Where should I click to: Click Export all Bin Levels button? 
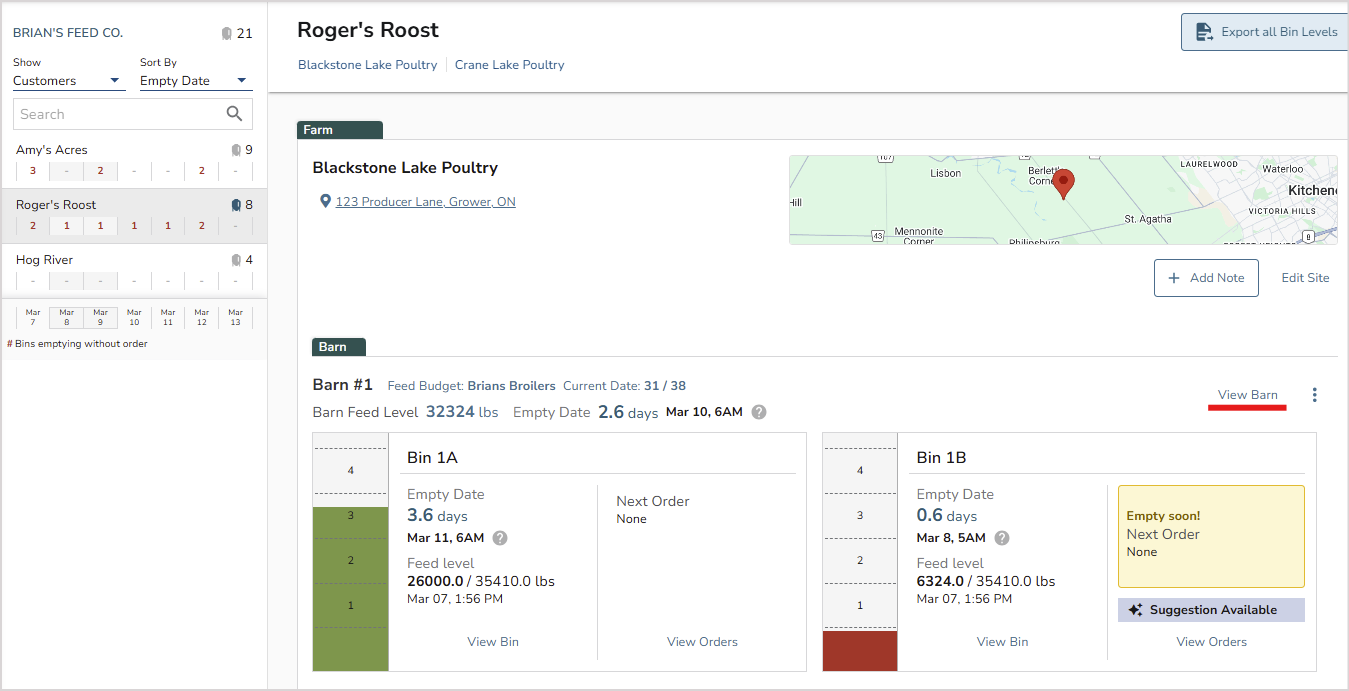tap(1266, 32)
